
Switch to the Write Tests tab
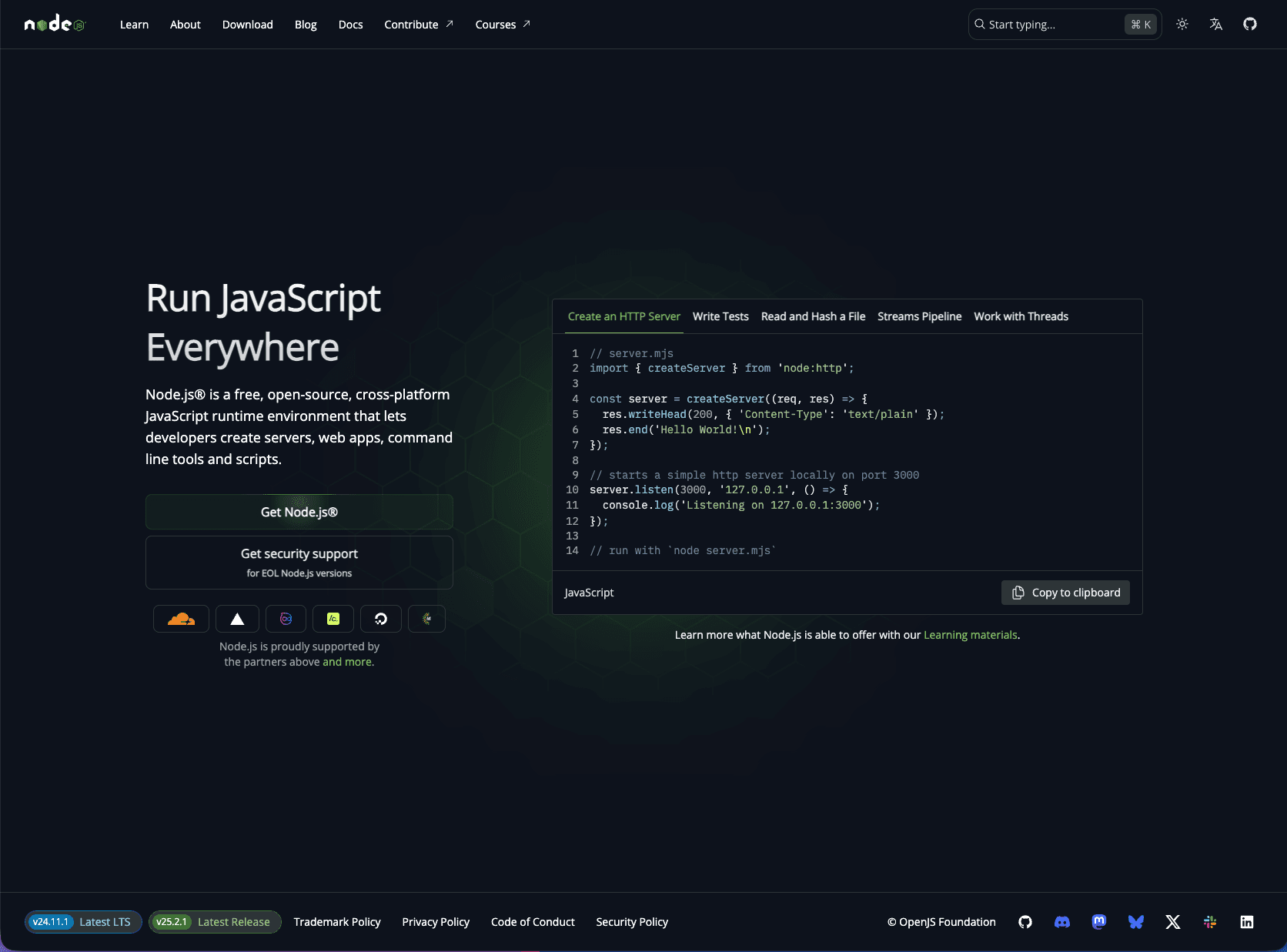(720, 316)
